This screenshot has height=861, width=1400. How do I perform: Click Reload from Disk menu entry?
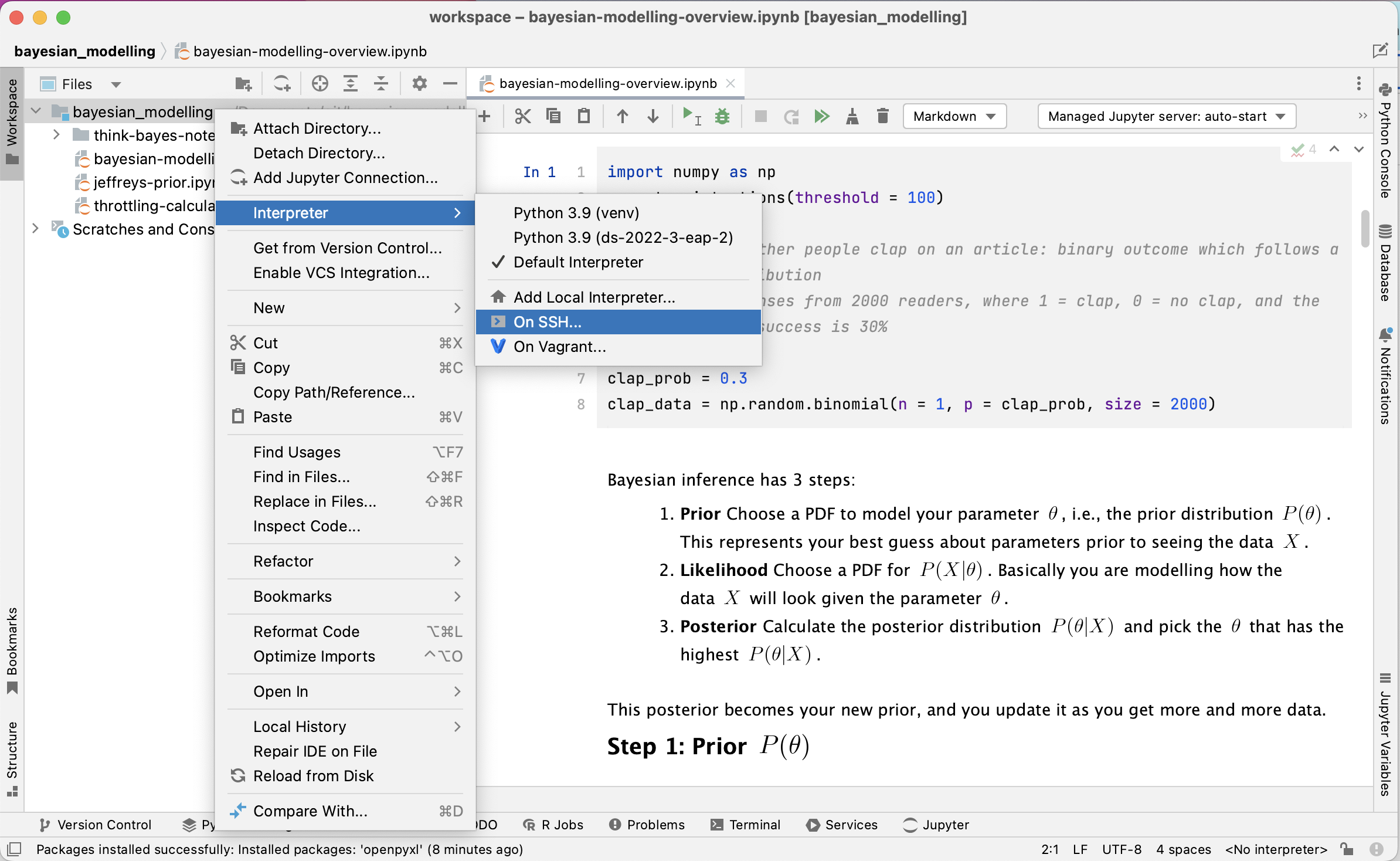[346, 776]
